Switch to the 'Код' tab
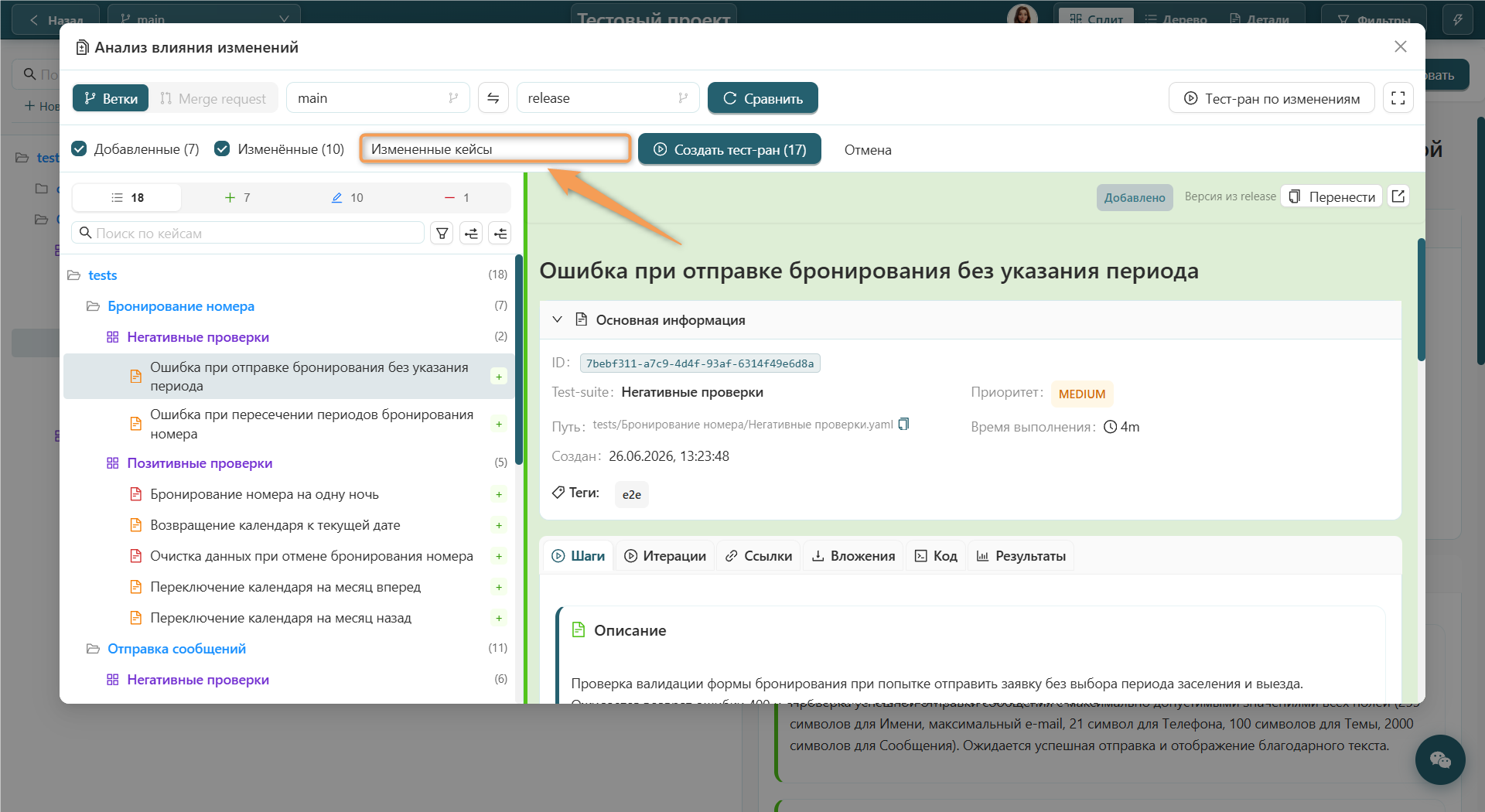Image resolution: width=1485 pixels, height=812 pixels. pos(936,556)
